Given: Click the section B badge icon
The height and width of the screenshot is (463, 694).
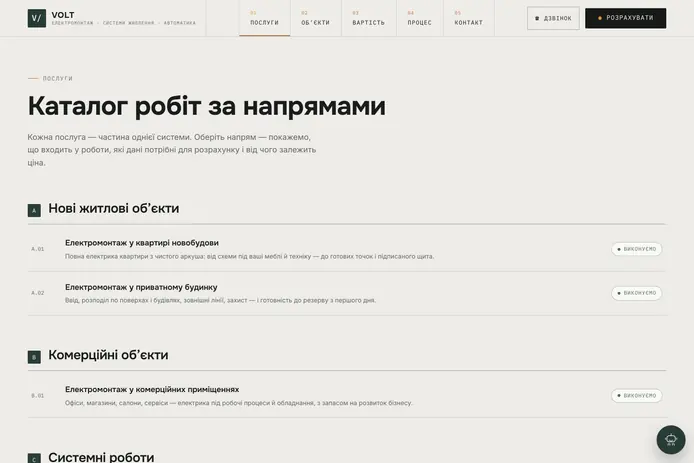Looking at the screenshot, I should point(34,357).
